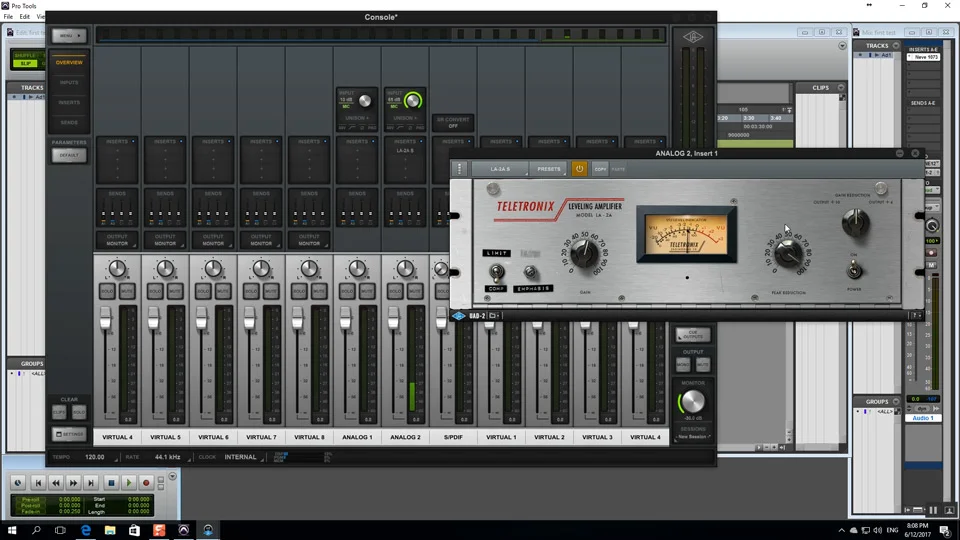The height and width of the screenshot is (540, 960).
Task: Toggle Solo on Analog 1 channel
Action: (347, 291)
